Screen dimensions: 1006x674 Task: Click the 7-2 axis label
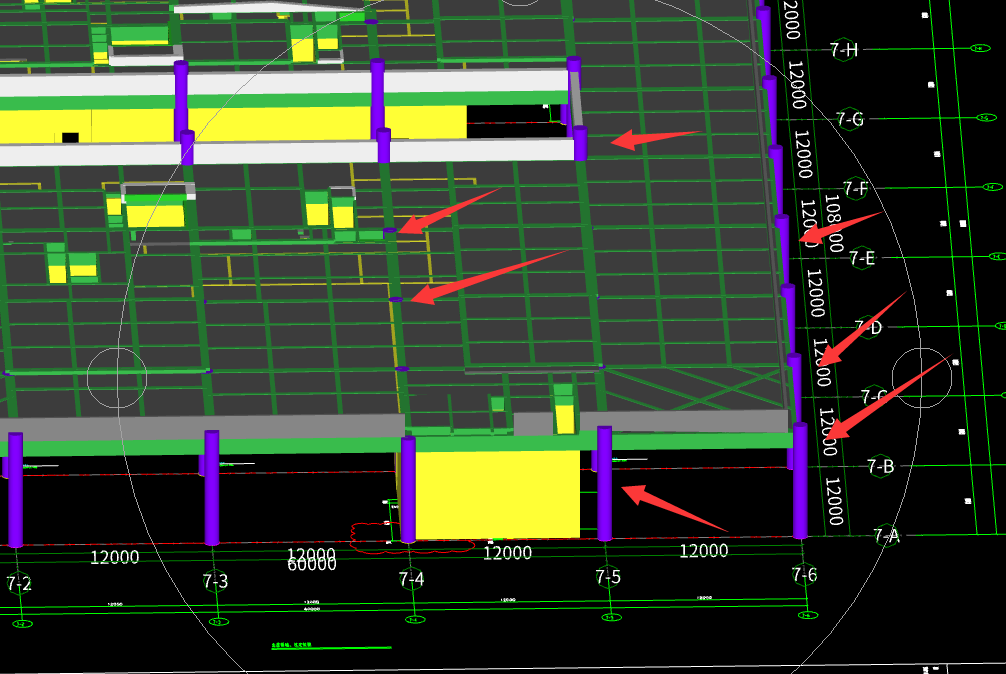[19, 584]
